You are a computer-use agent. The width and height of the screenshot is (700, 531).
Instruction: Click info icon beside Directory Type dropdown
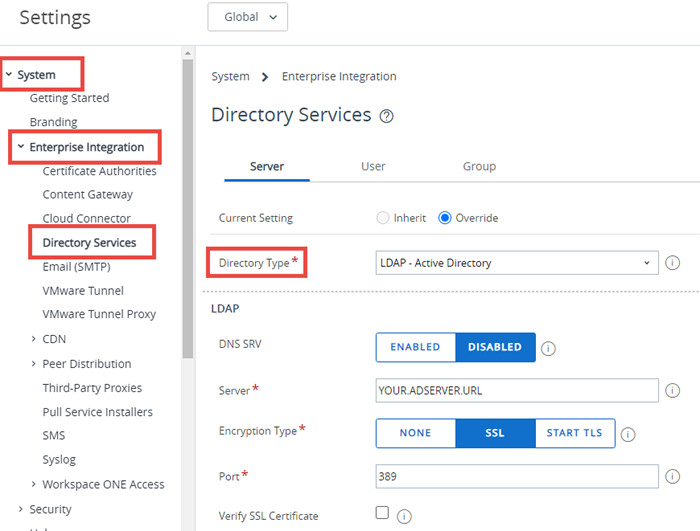(672, 263)
